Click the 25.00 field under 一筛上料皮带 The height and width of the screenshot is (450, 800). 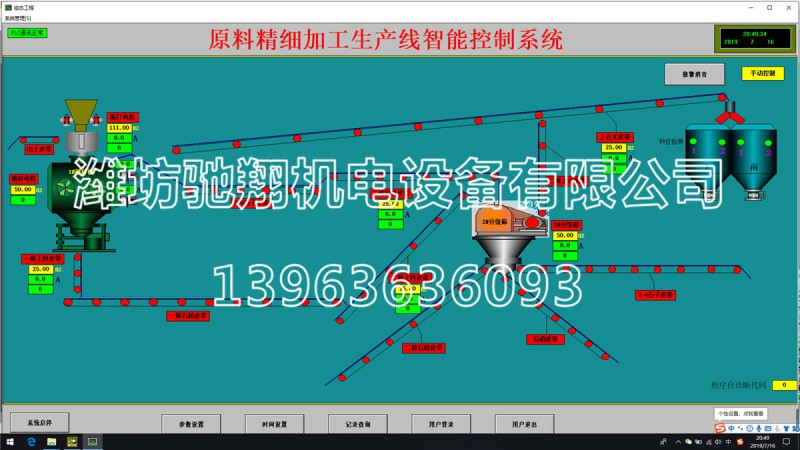tap(41, 269)
